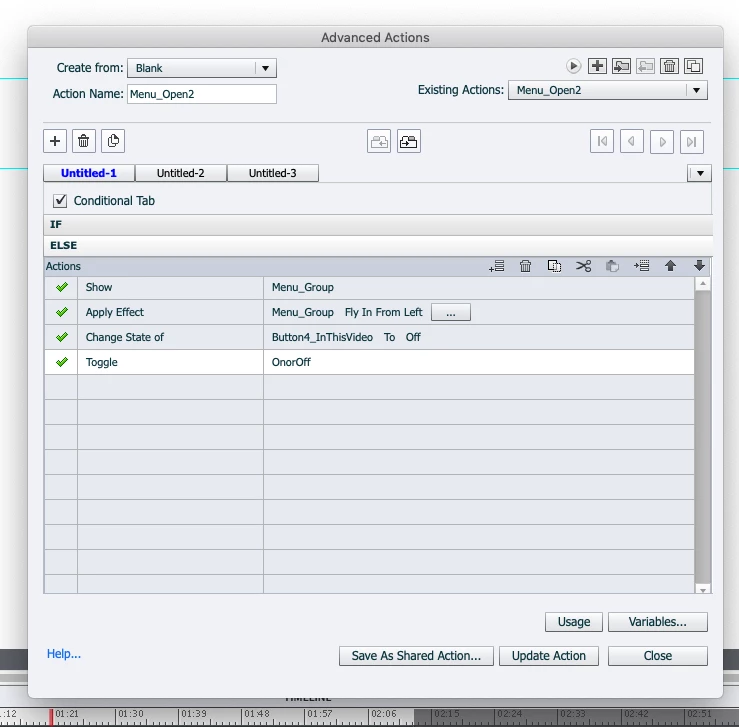Click the timeline ruler at 01:48
This screenshot has width=739, height=727.
click(257, 714)
